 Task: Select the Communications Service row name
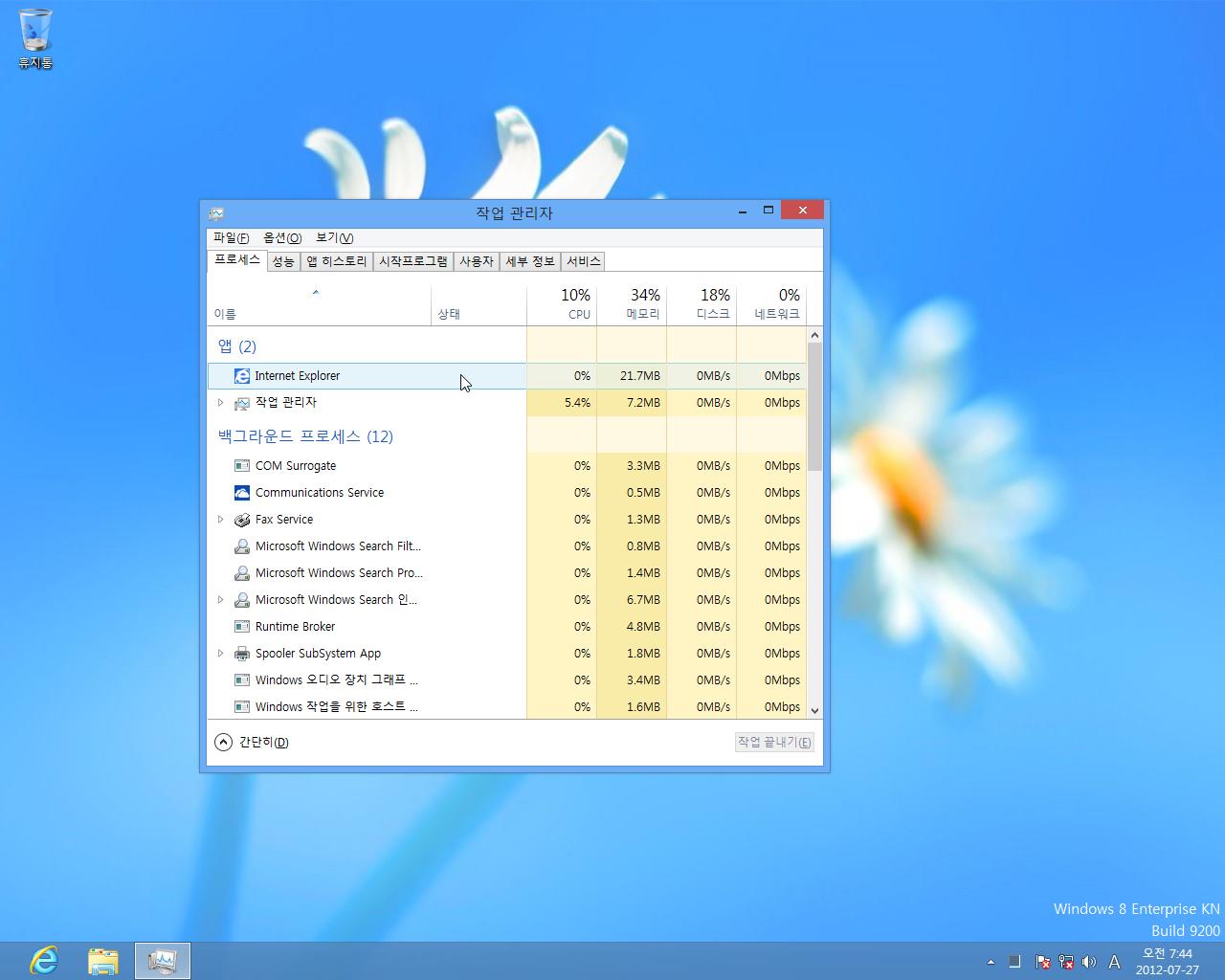coord(320,493)
